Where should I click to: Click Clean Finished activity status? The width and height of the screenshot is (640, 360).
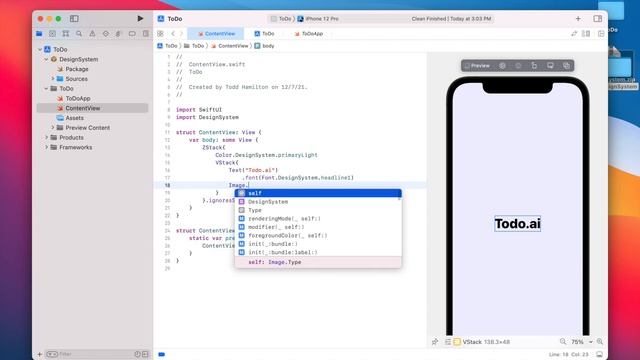[451, 19]
